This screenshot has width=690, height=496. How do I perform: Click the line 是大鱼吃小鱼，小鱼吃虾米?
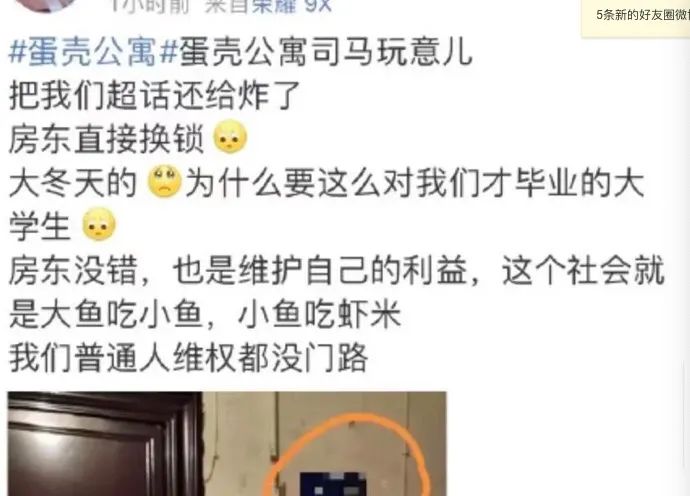pyautogui.click(x=205, y=314)
